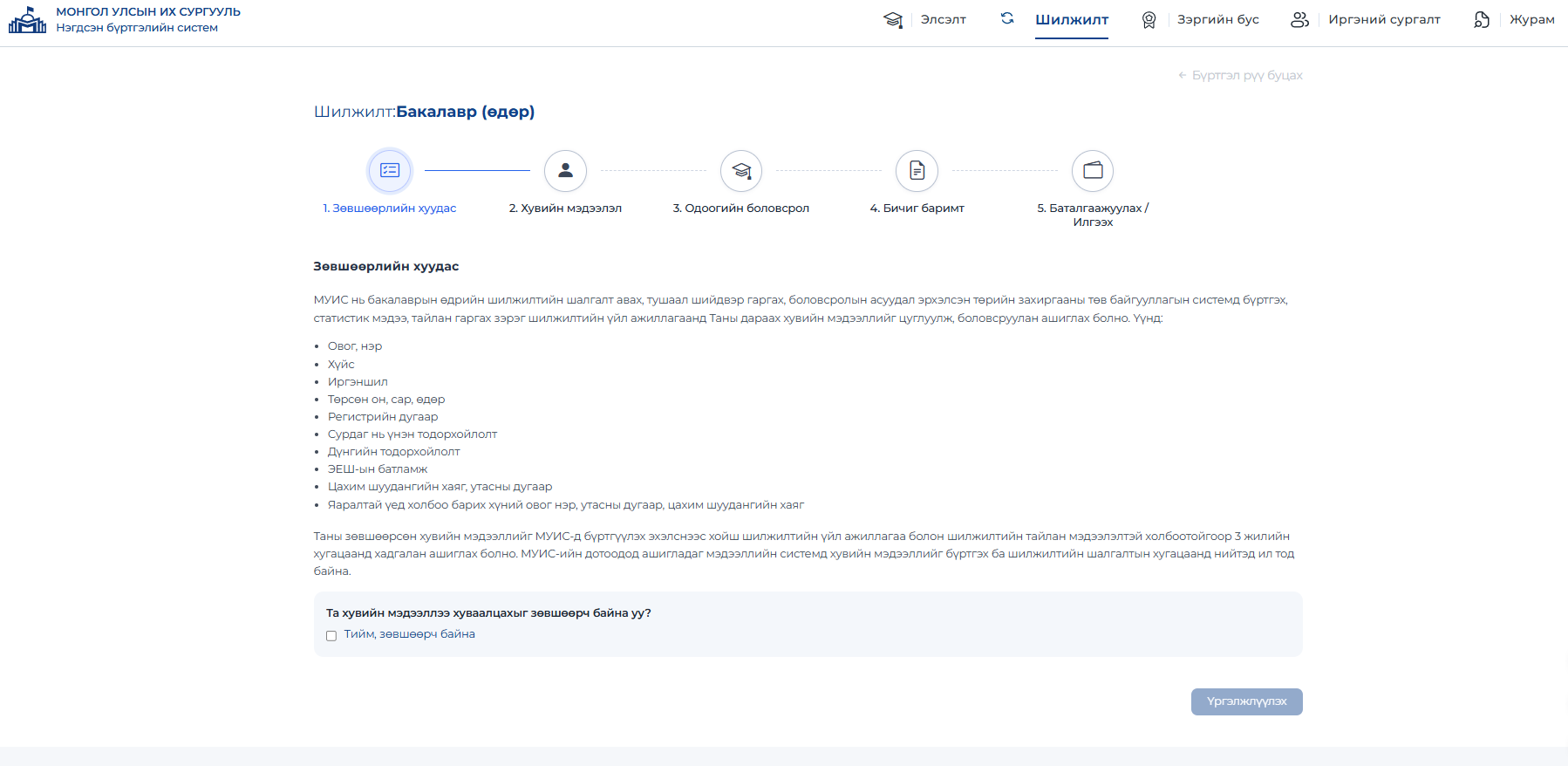This screenshot has width=1568, height=766.
Task: Click the university building logo icon
Action: coord(27,20)
